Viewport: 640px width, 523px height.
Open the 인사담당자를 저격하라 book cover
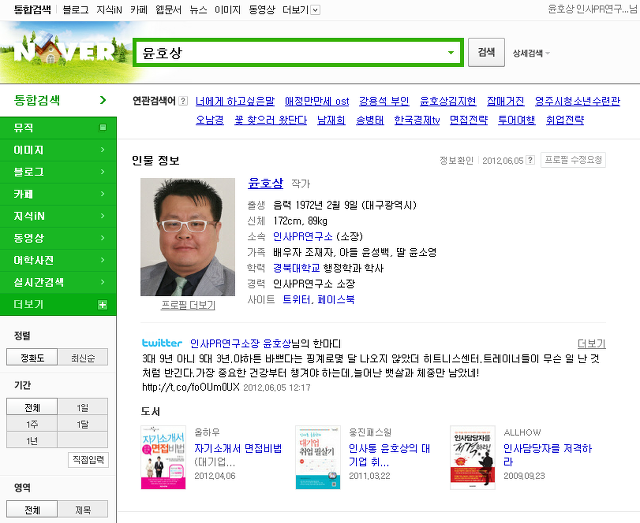click(473, 457)
